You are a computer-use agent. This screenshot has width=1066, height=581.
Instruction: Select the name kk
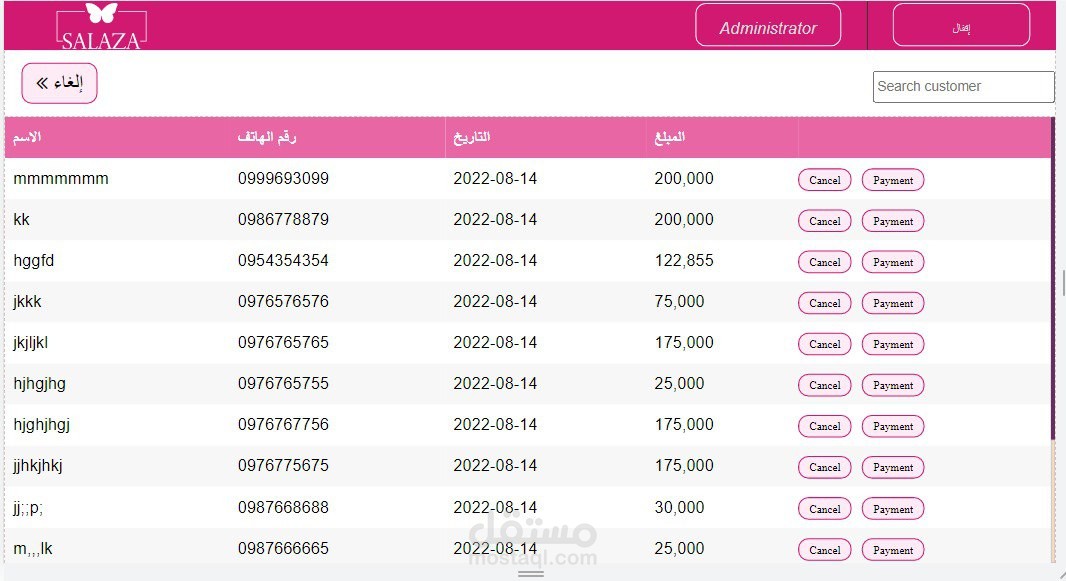coord(22,219)
